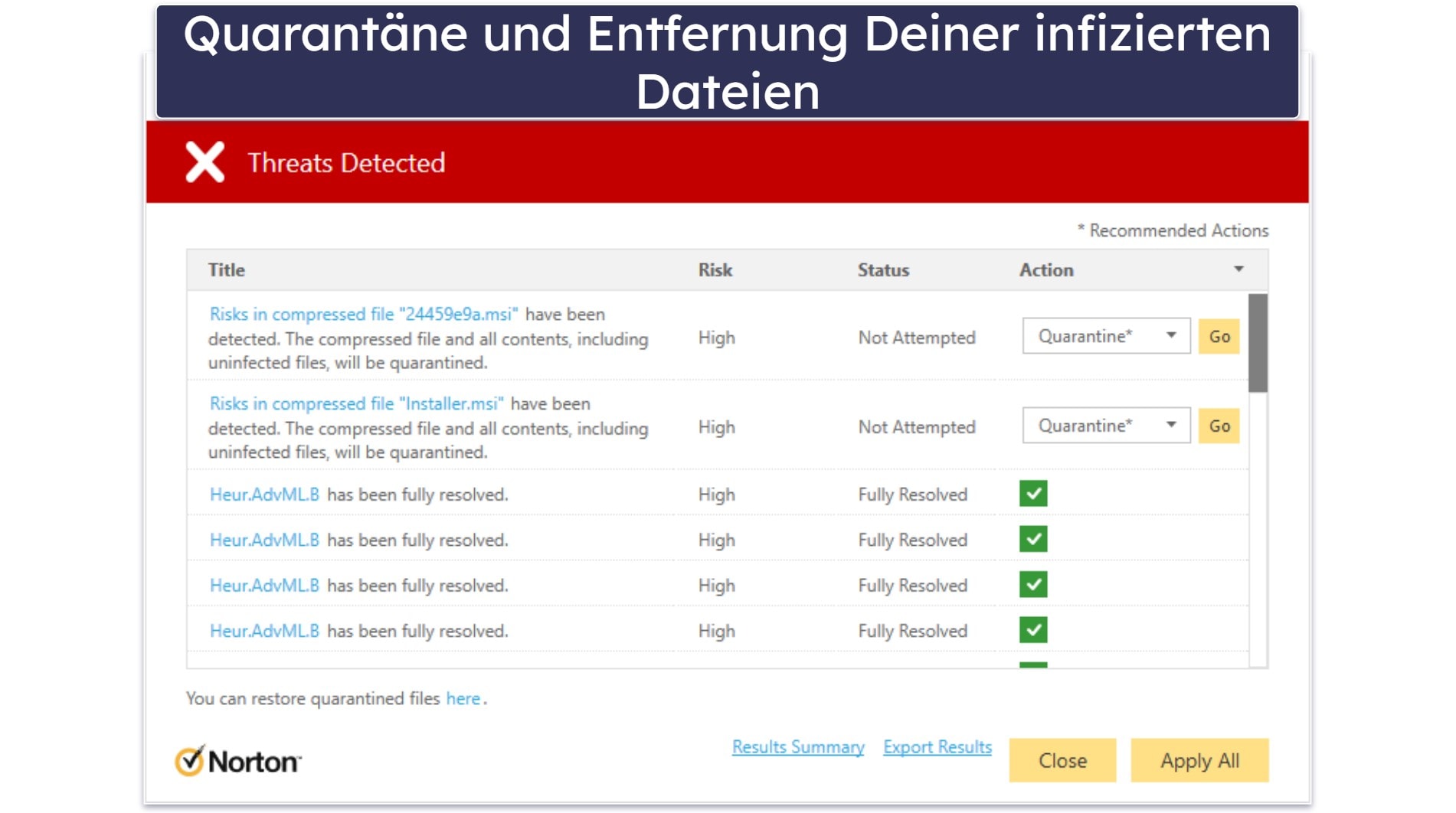The image size is (1456, 813).
Task: Click Go button for Installer.msi row
Action: (x=1219, y=426)
